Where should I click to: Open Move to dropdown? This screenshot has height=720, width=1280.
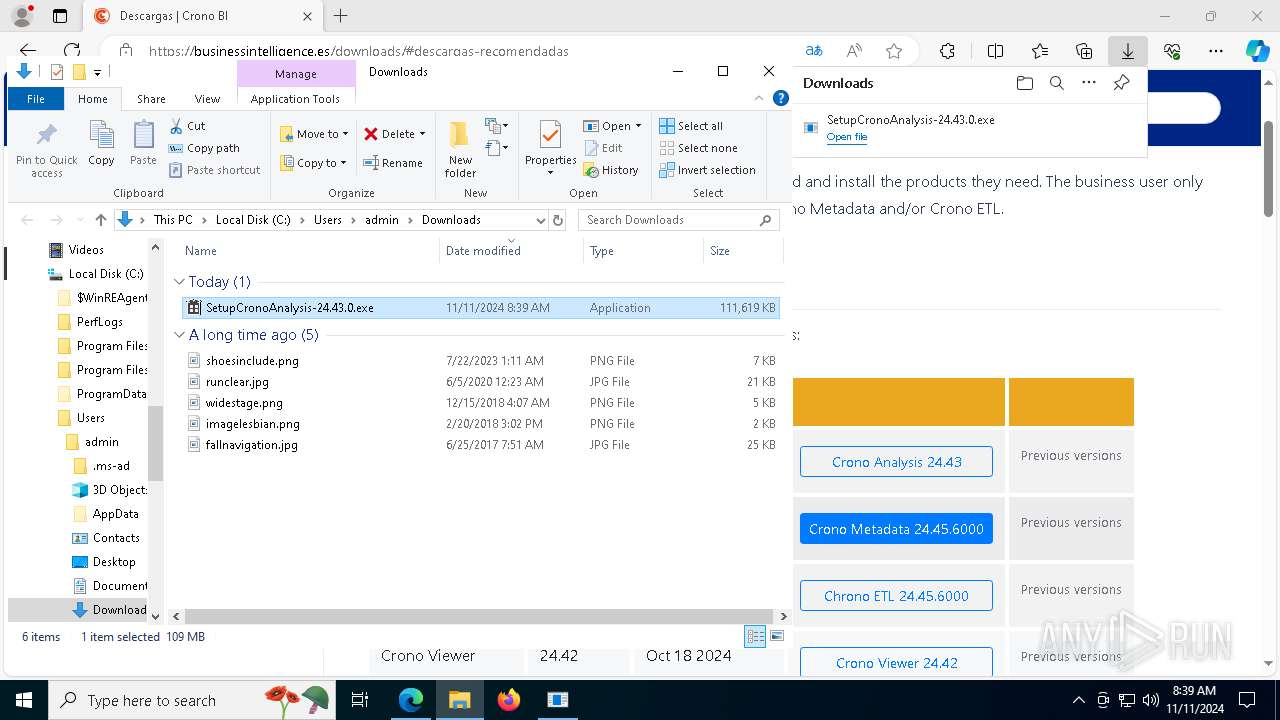314,134
